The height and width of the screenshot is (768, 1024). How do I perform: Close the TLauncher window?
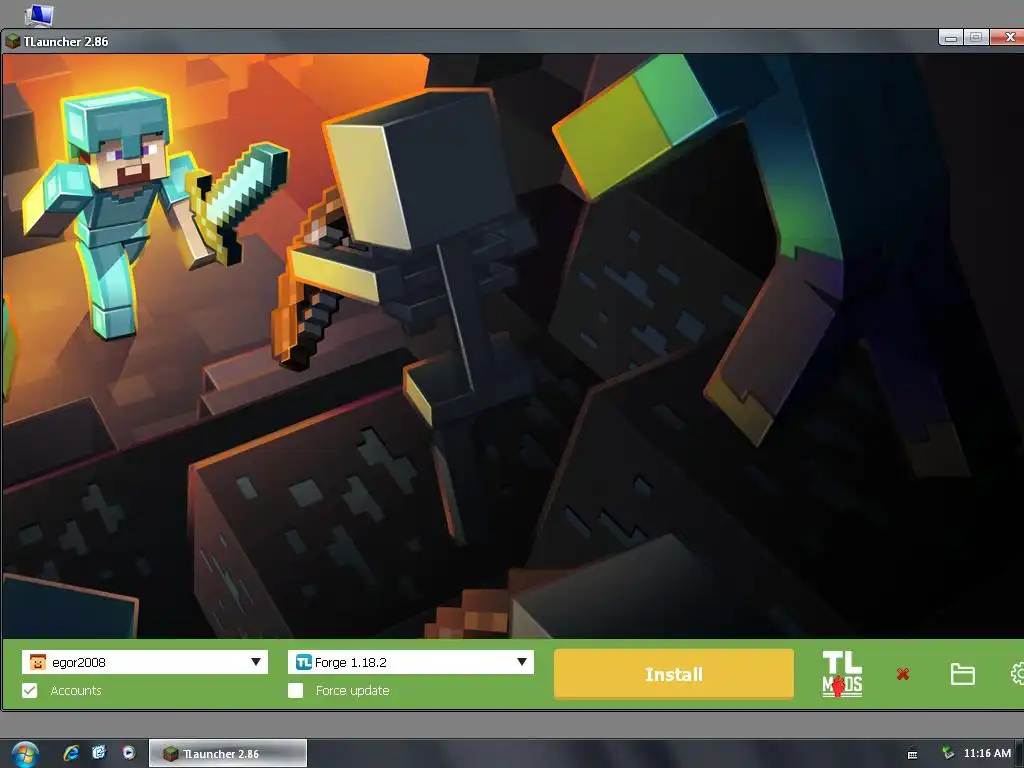pos(1007,38)
